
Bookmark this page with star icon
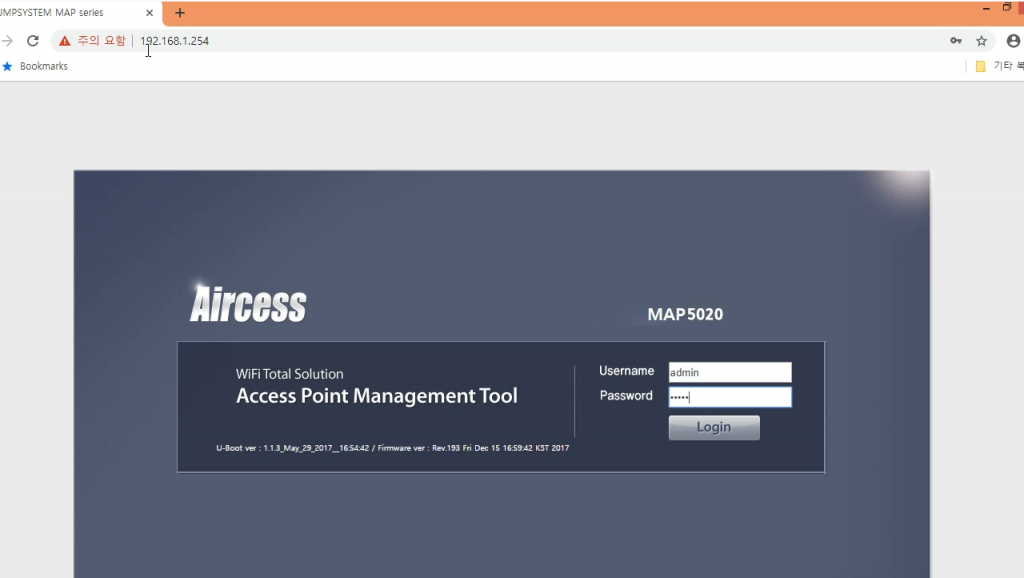pos(981,40)
